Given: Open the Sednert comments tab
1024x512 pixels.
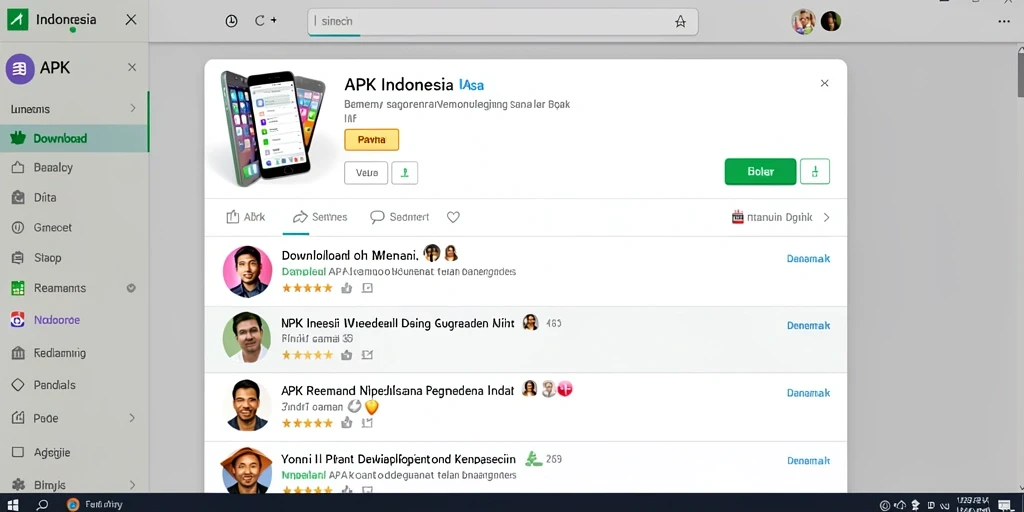Looking at the screenshot, I should click(x=400, y=217).
